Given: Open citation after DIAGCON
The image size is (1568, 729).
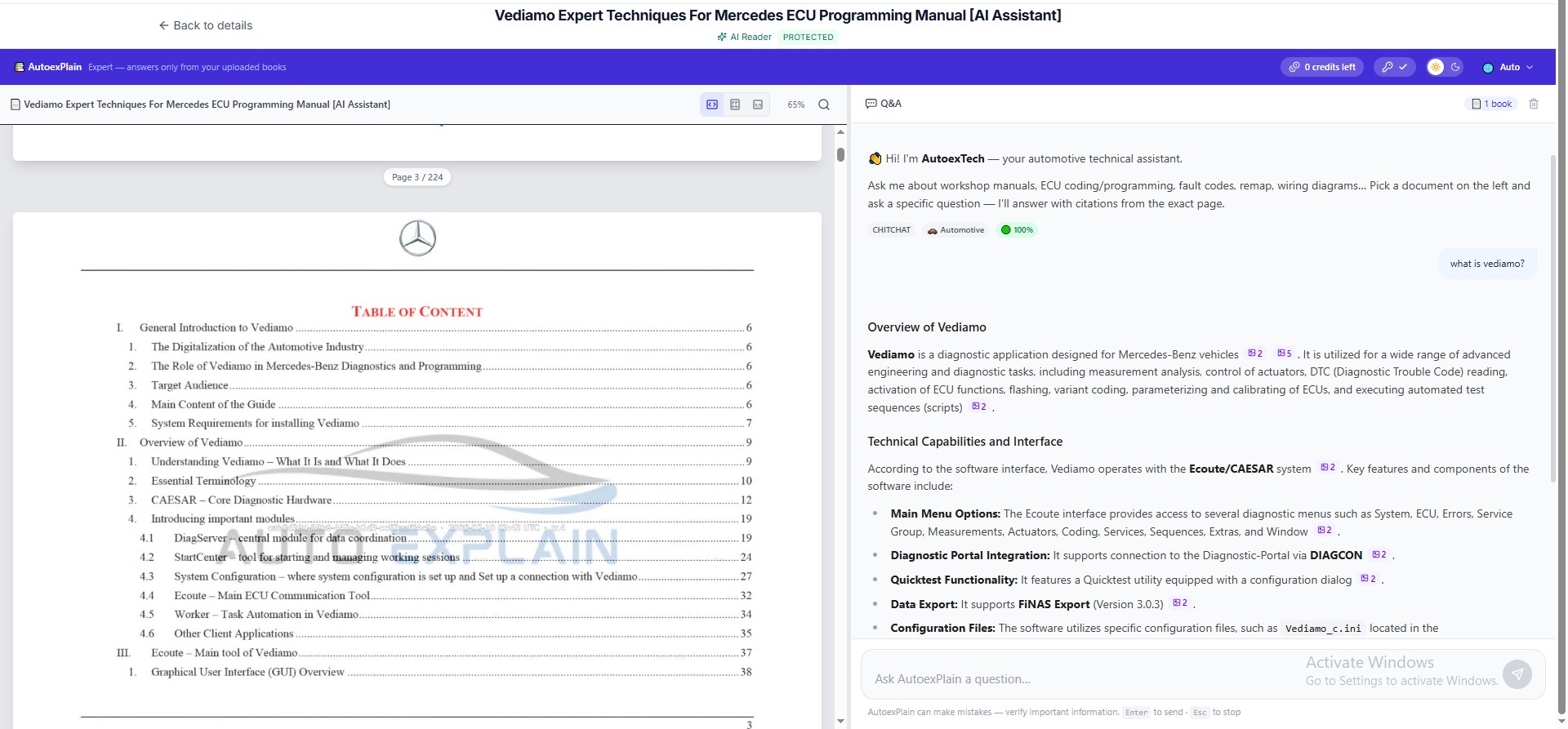Looking at the screenshot, I should point(1379,555).
